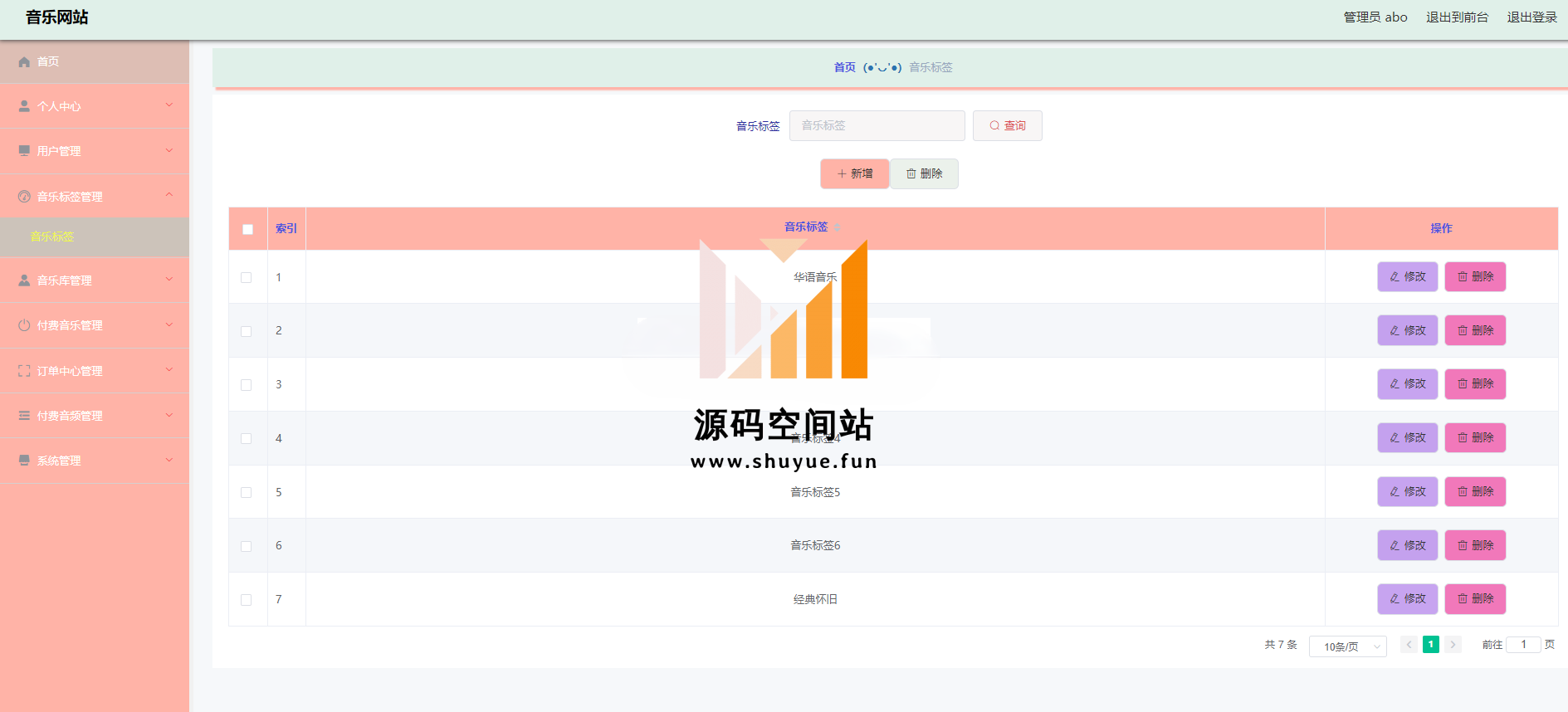Click 退出到前台 in top bar

tap(1457, 17)
